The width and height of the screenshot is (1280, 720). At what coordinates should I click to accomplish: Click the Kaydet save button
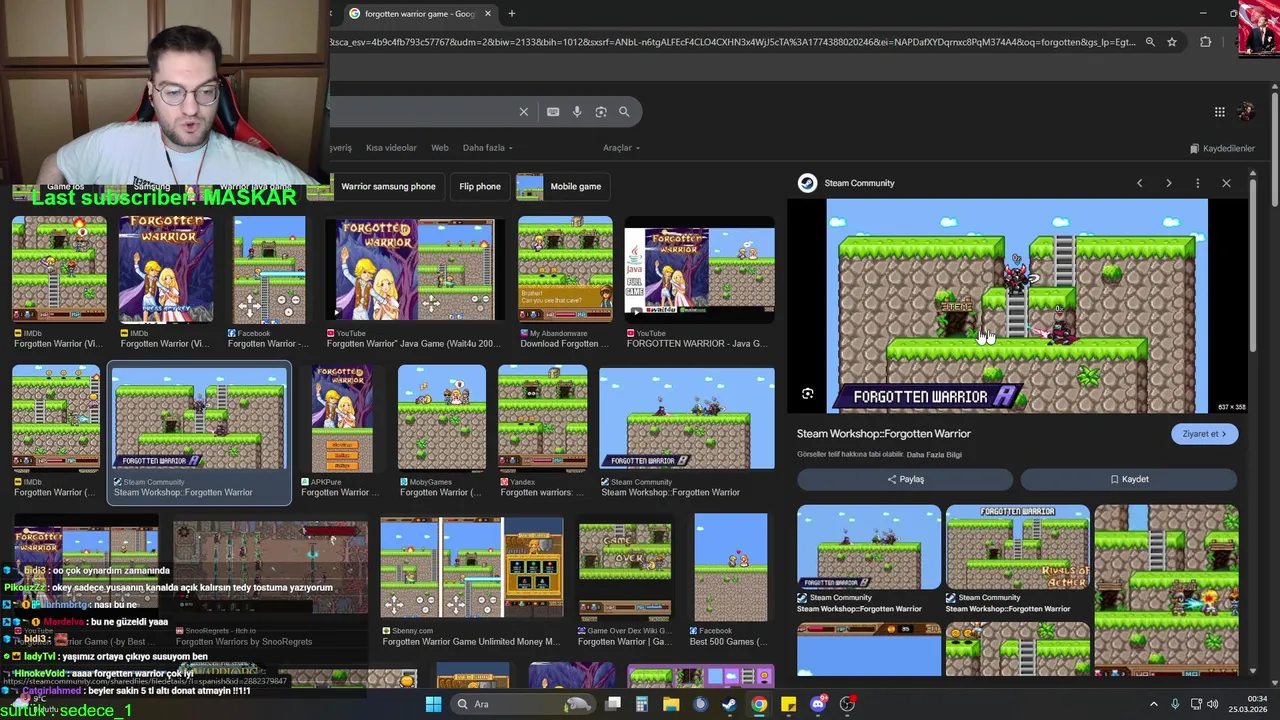point(1129,479)
